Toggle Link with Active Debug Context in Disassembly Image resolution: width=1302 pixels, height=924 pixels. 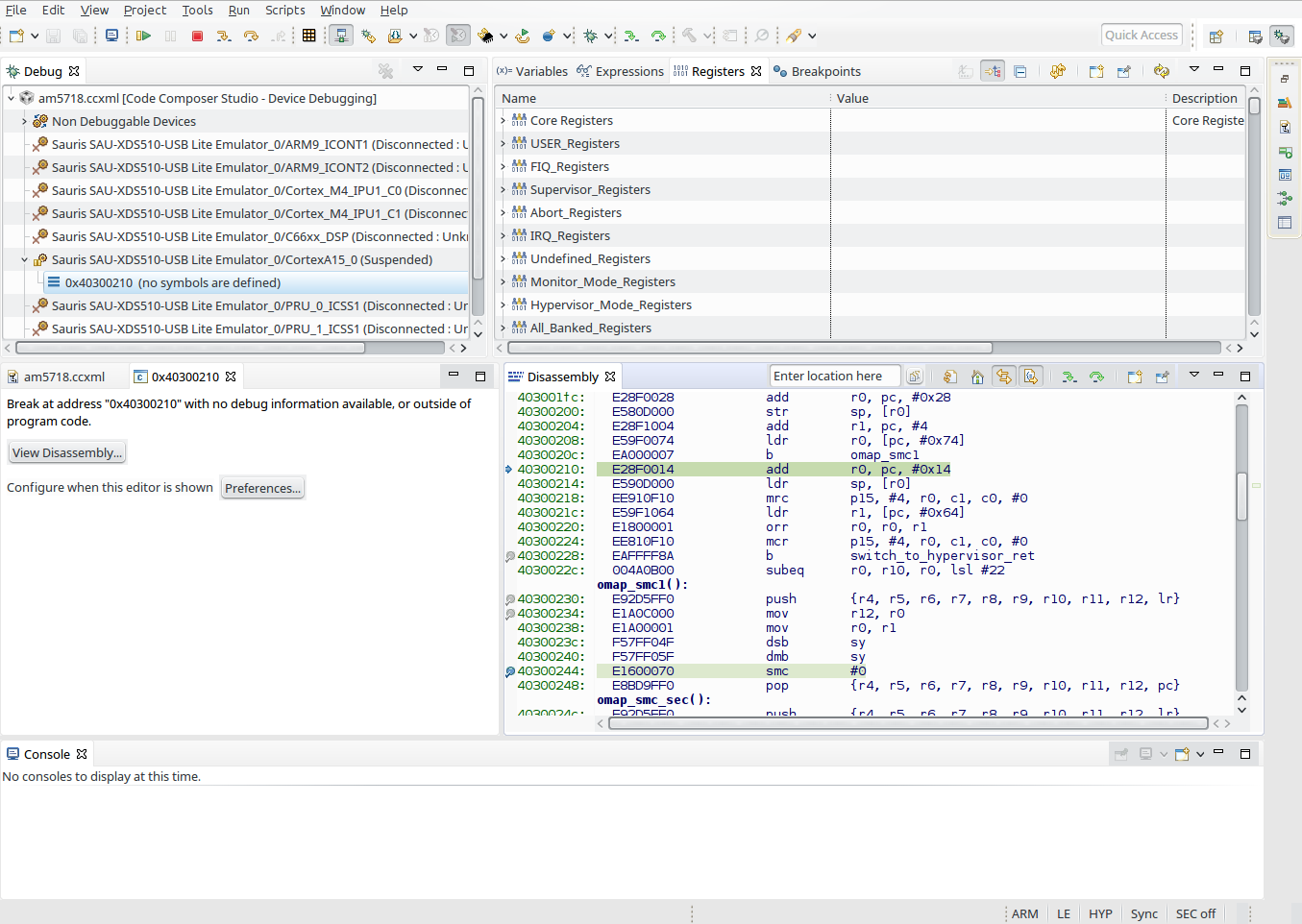point(1004,377)
